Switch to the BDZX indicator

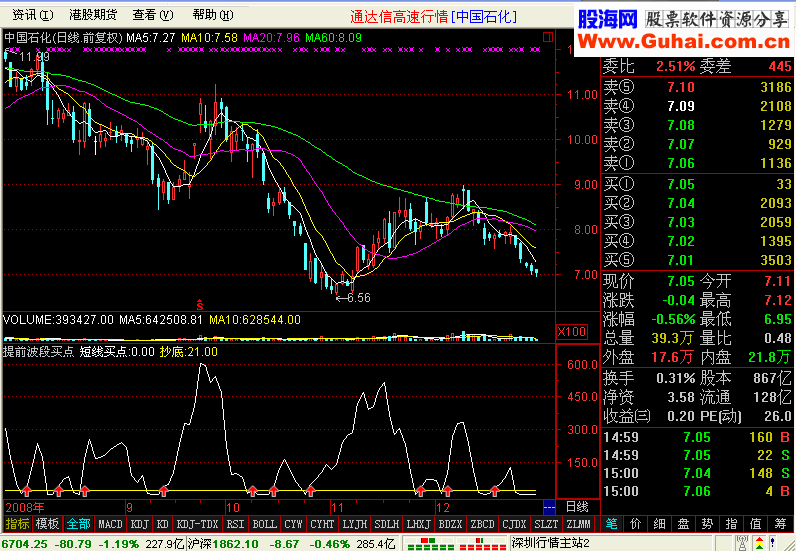click(450, 524)
